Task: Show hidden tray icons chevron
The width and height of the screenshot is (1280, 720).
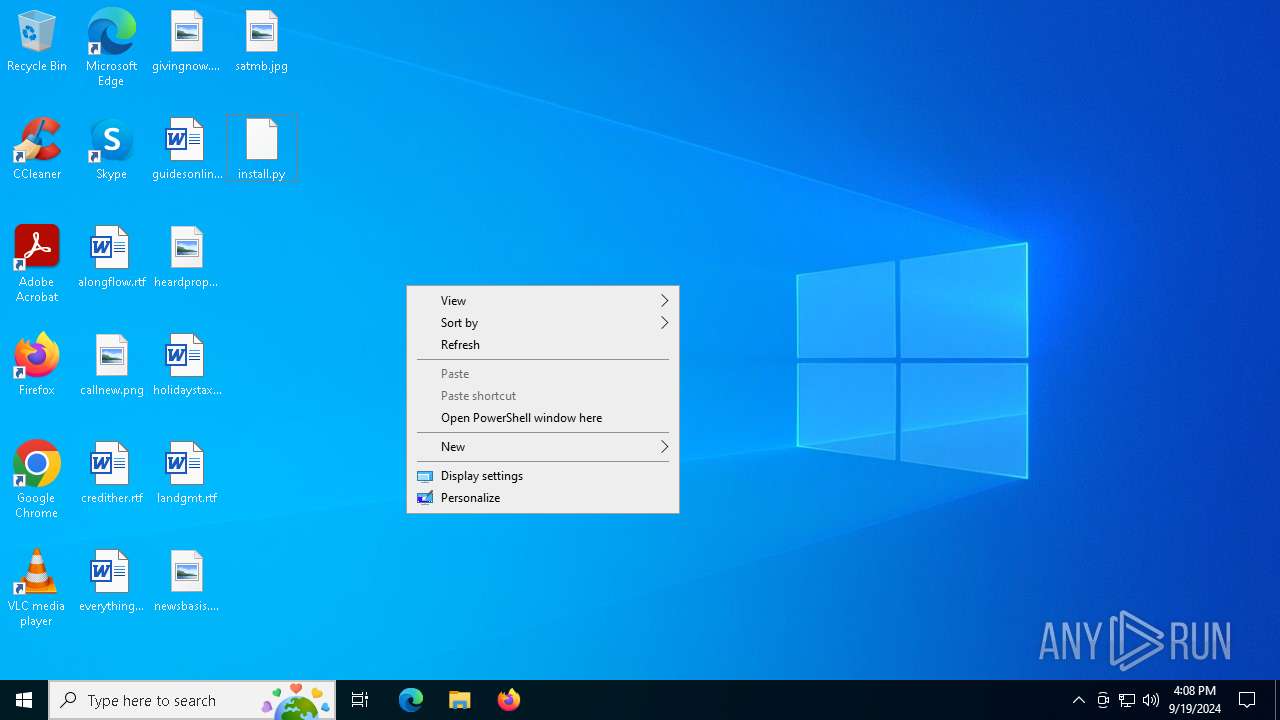Action: click(x=1078, y=700)
